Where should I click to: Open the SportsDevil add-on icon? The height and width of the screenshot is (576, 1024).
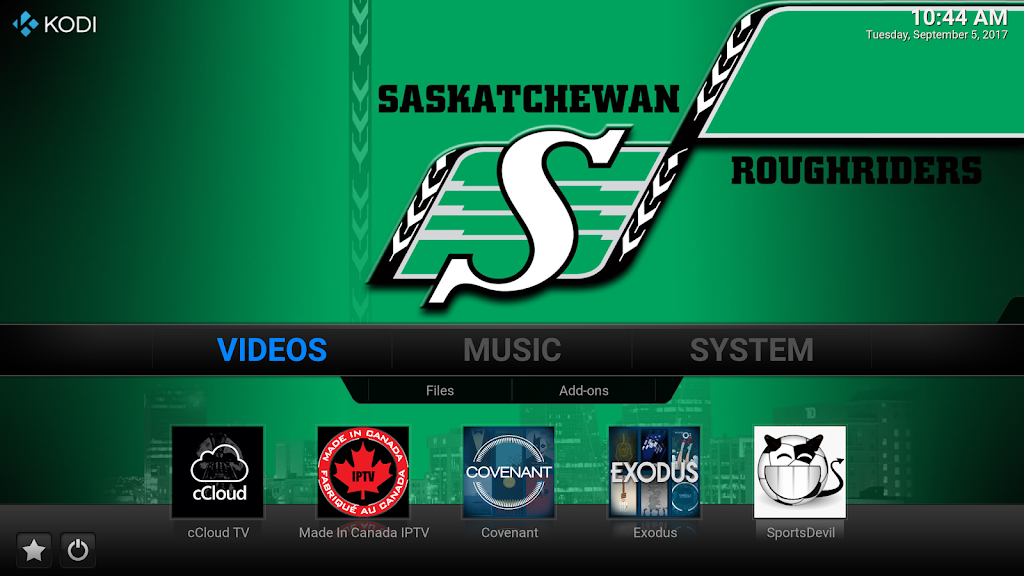(800, 472)
